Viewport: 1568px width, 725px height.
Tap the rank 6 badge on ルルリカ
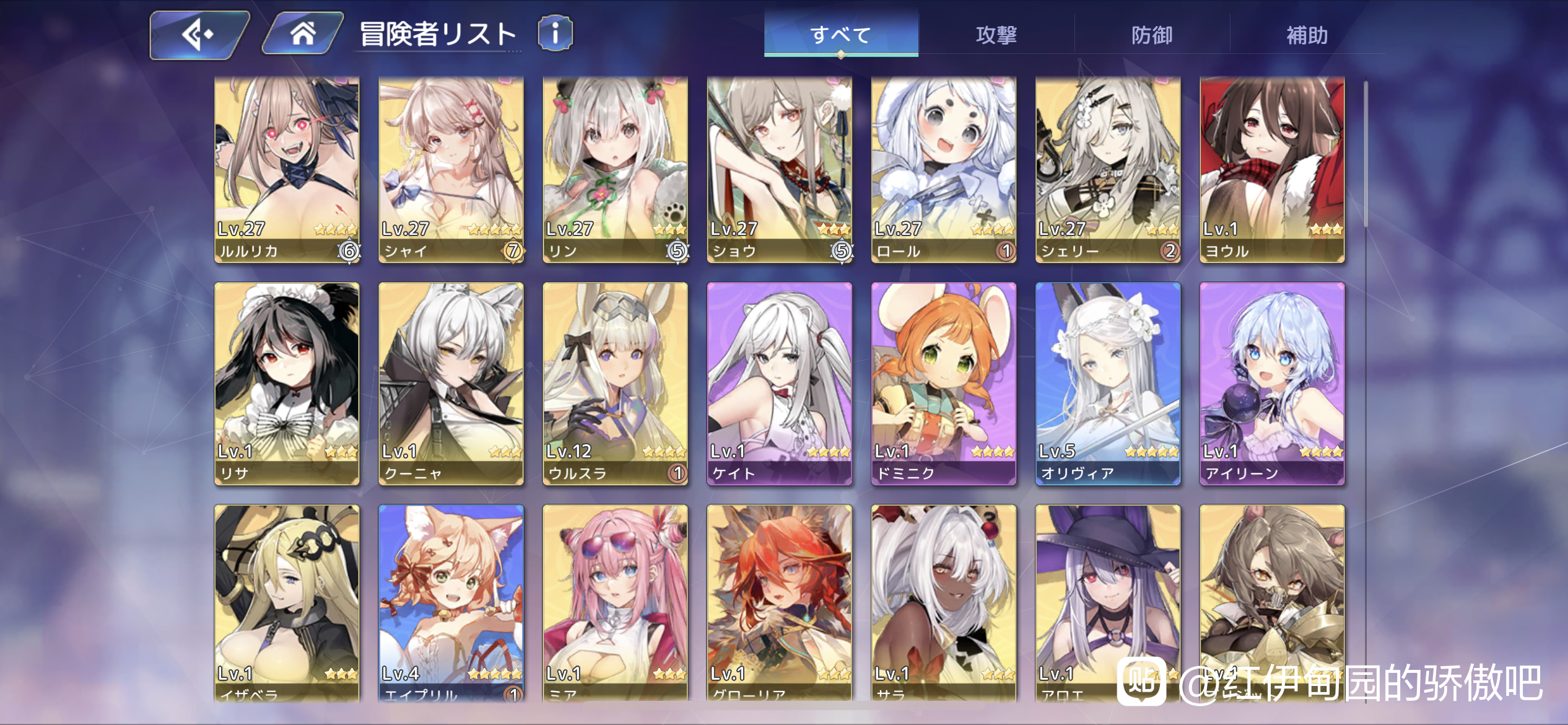tap(349, 251)
